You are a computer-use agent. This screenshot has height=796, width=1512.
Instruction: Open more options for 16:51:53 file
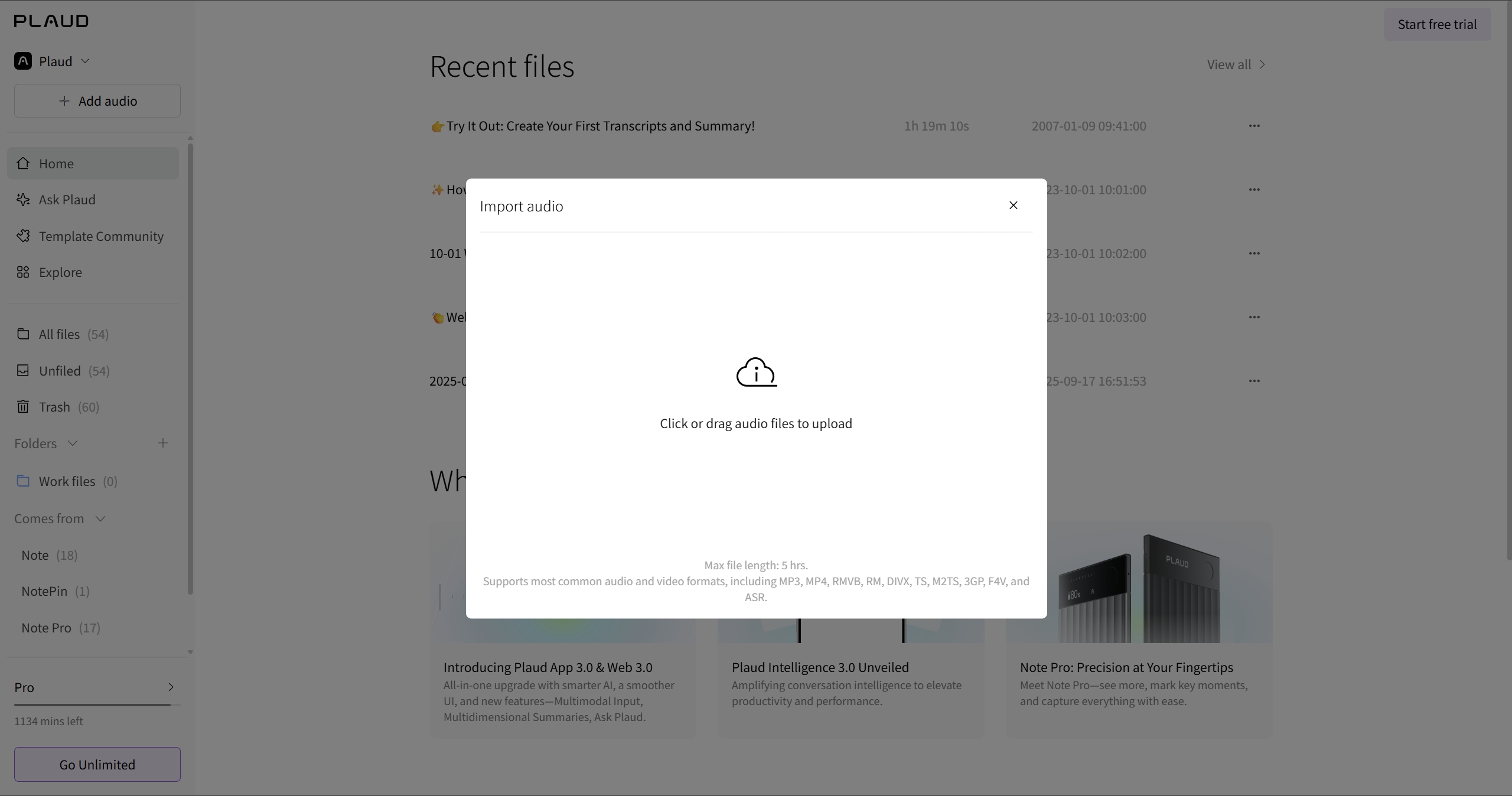(1254, 381)
